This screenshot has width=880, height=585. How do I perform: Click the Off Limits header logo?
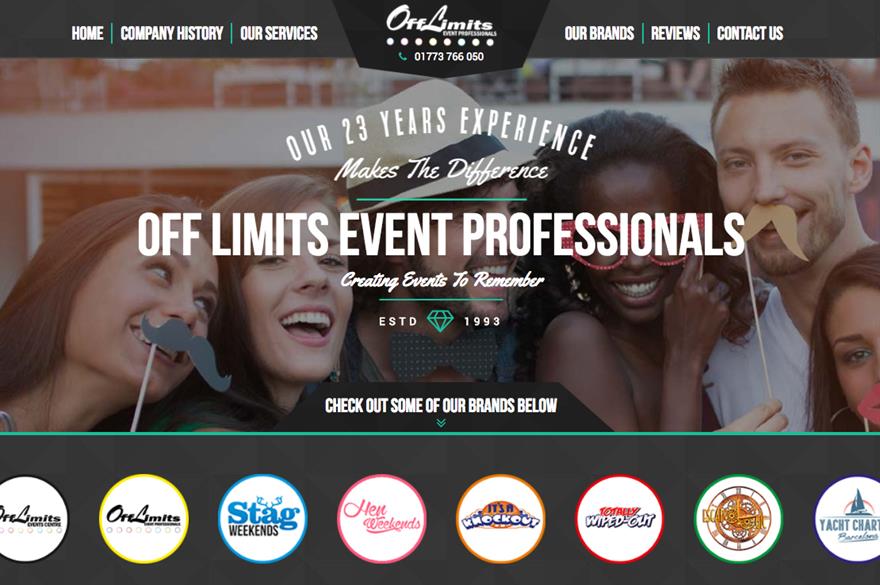(441, 25)
